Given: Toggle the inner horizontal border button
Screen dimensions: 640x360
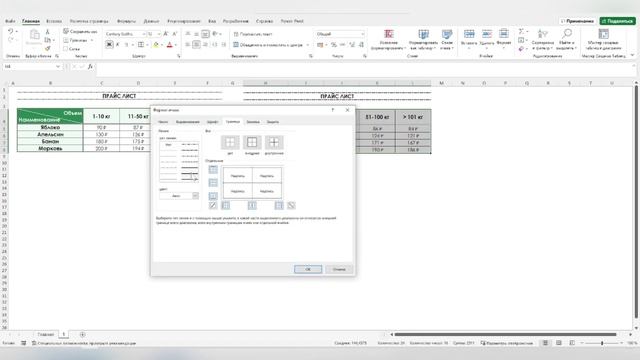Looking at the screenshot, I should [213, 182].
